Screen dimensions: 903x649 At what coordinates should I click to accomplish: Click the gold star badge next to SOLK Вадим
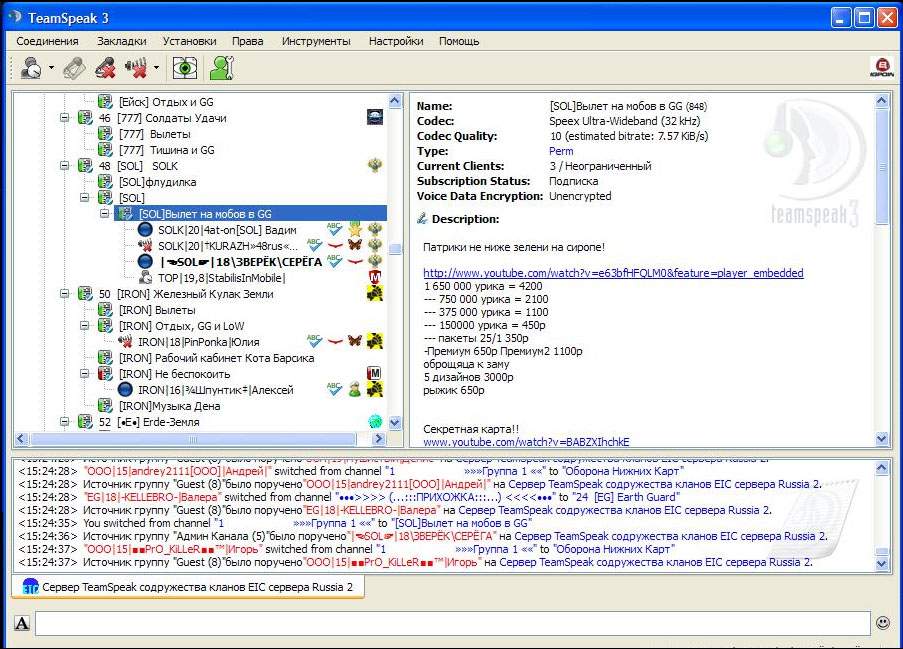tap(354, 230)
